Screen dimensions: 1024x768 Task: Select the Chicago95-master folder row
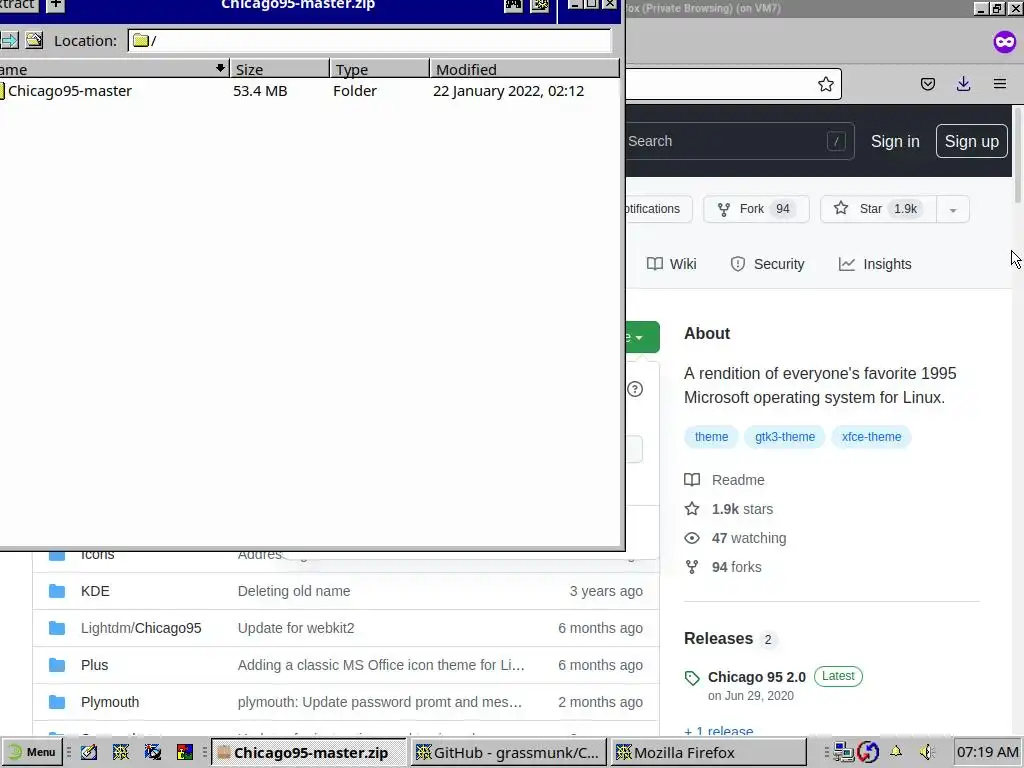tap(310, 91)
